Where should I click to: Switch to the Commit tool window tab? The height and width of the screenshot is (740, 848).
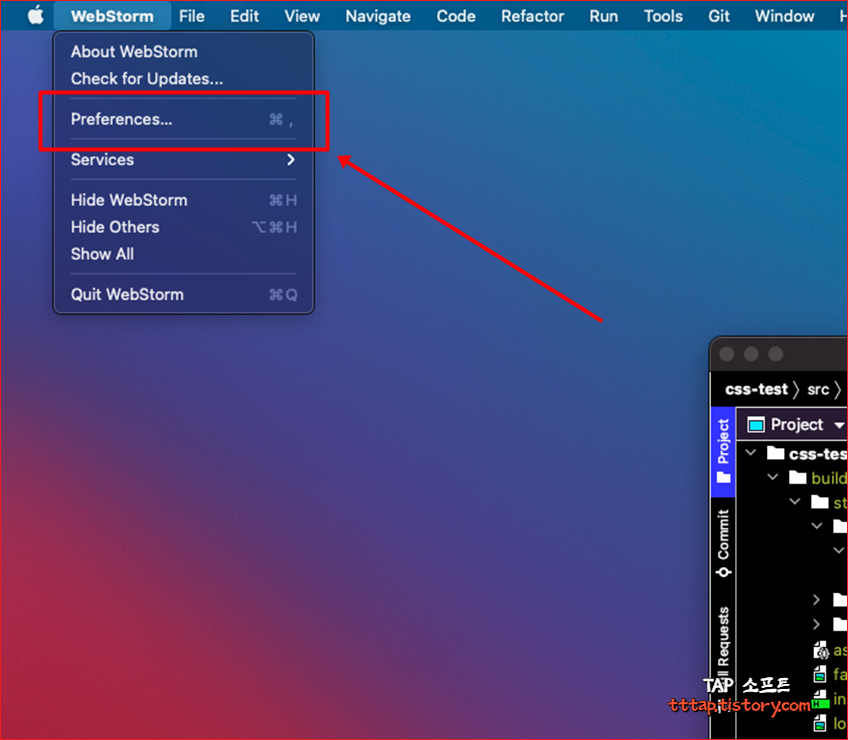point(723,543)
